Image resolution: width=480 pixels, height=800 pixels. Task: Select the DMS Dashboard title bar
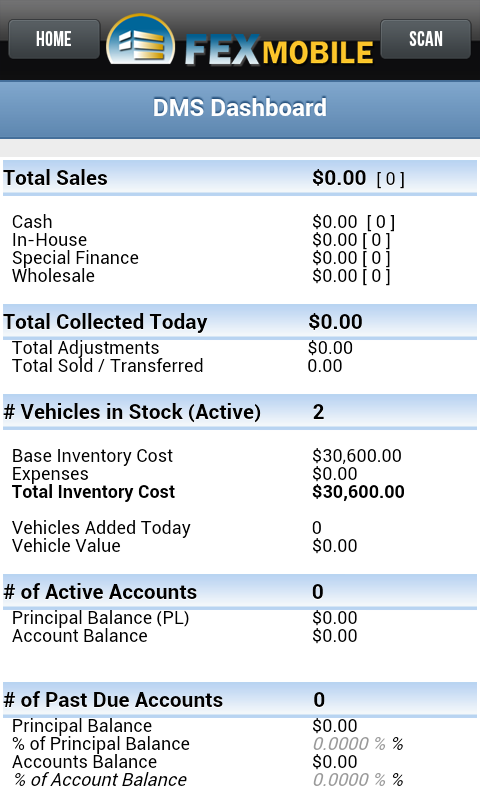pos(240,109)
